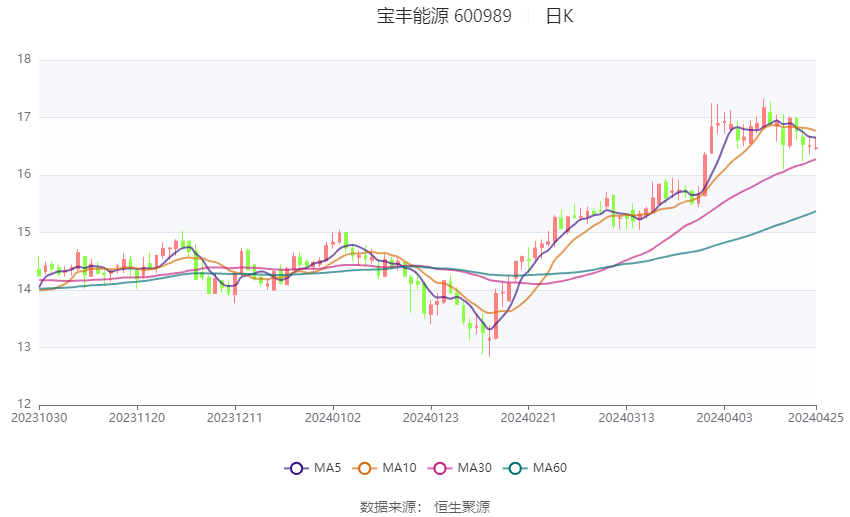Click the x-axis date 20231211
The width and height of the screenshot is (850, 517).
pos(235,418)
